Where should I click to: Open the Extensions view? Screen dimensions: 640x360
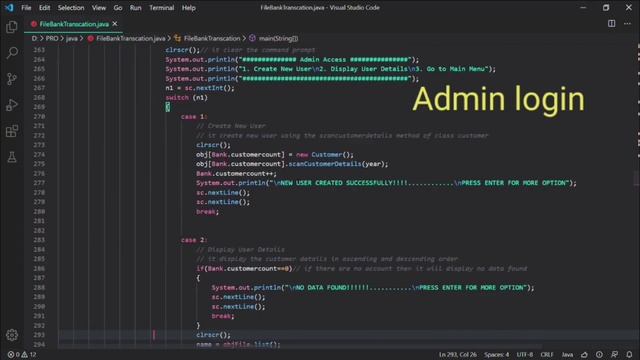(12, 131)
